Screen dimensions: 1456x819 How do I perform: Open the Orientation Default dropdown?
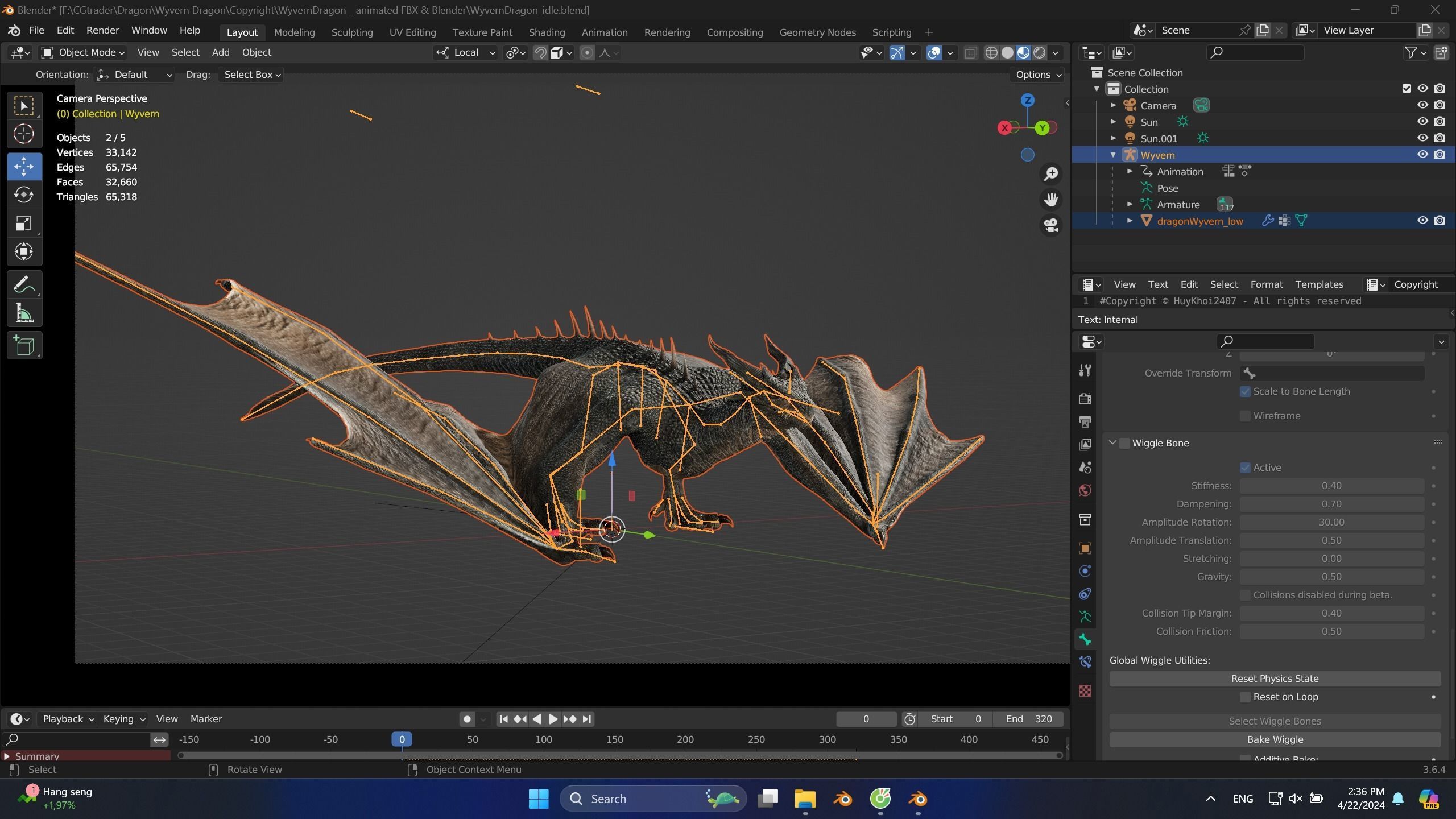point(134,75)
